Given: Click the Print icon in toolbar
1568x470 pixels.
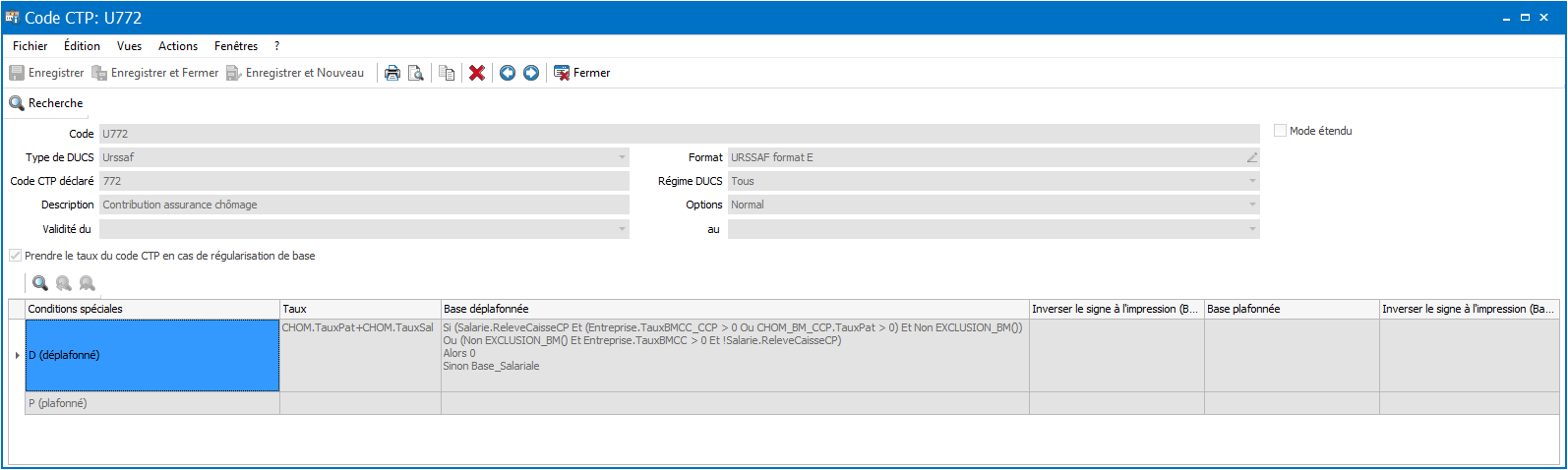Looking at the screenshot, I should click(392, 73).
